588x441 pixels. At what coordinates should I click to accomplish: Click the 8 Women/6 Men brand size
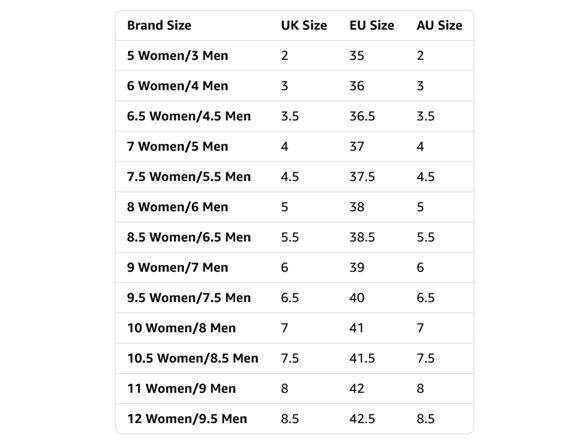click(177, 207)
